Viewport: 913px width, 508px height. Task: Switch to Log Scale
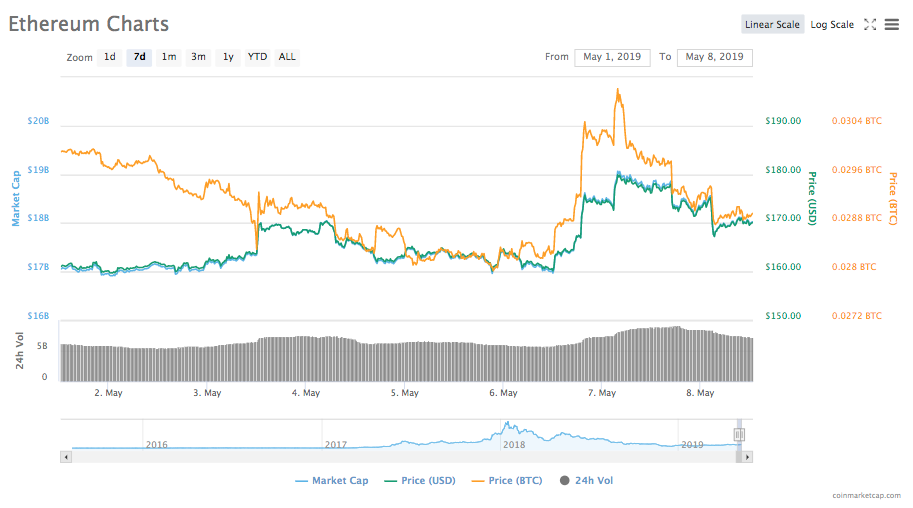[x=832, y=24]
